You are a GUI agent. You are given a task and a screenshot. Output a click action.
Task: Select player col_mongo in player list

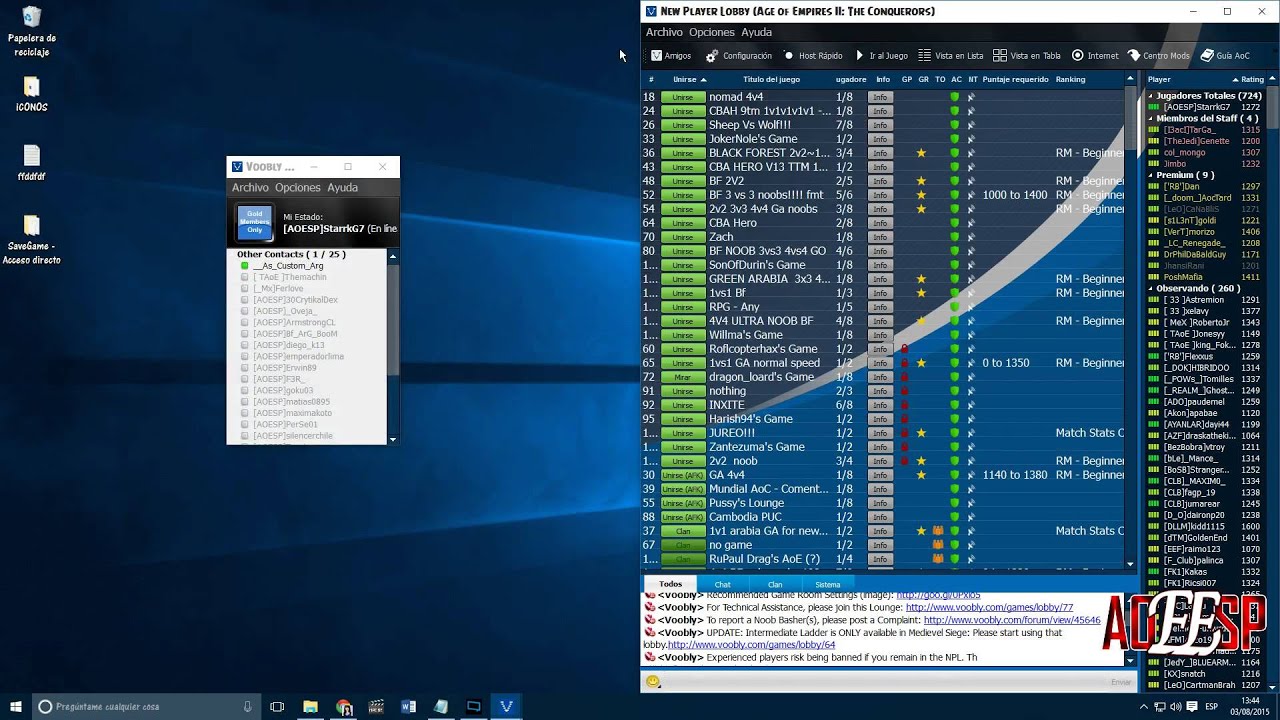(1183, 153)
